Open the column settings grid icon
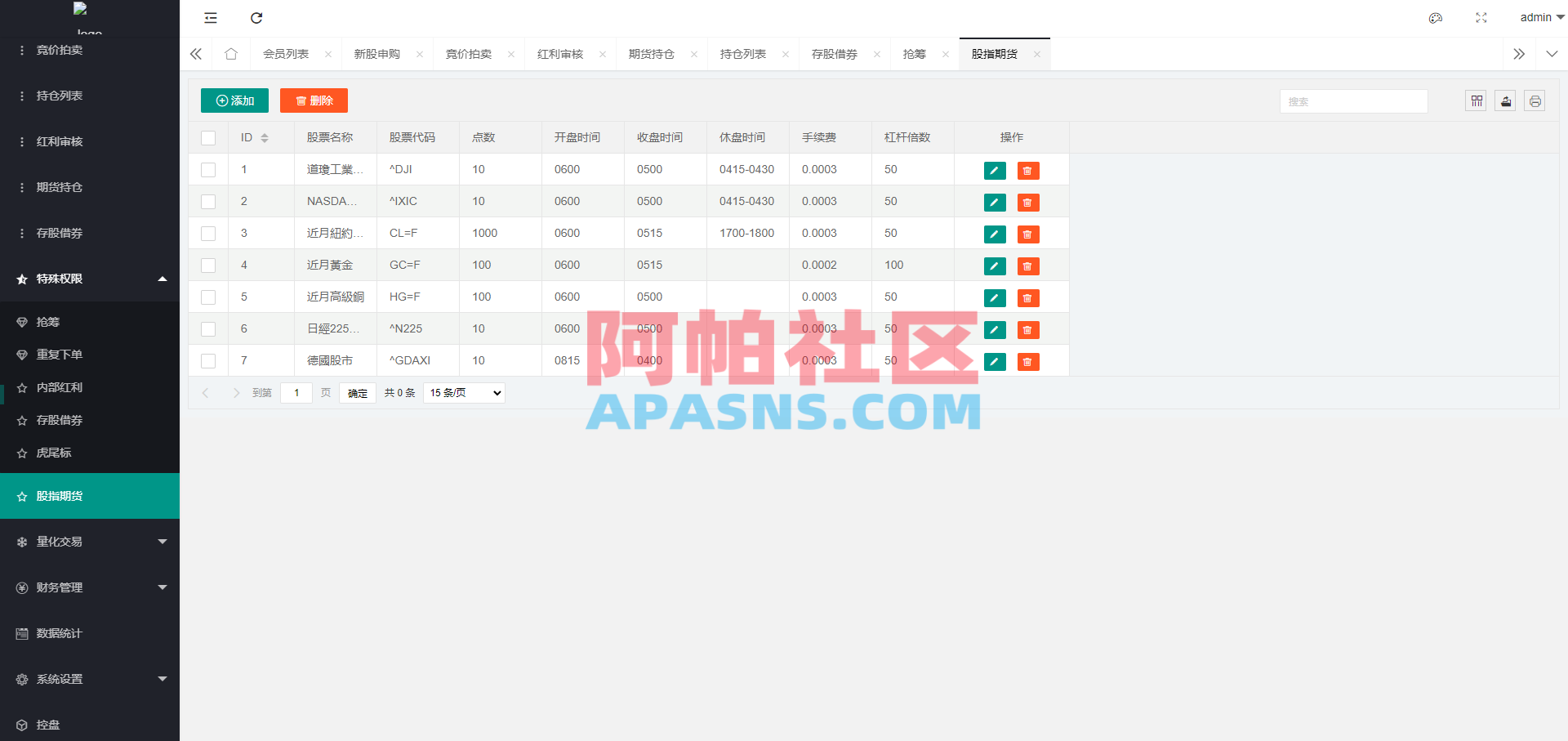1568x741 pixels. [x=1476, y=100]
